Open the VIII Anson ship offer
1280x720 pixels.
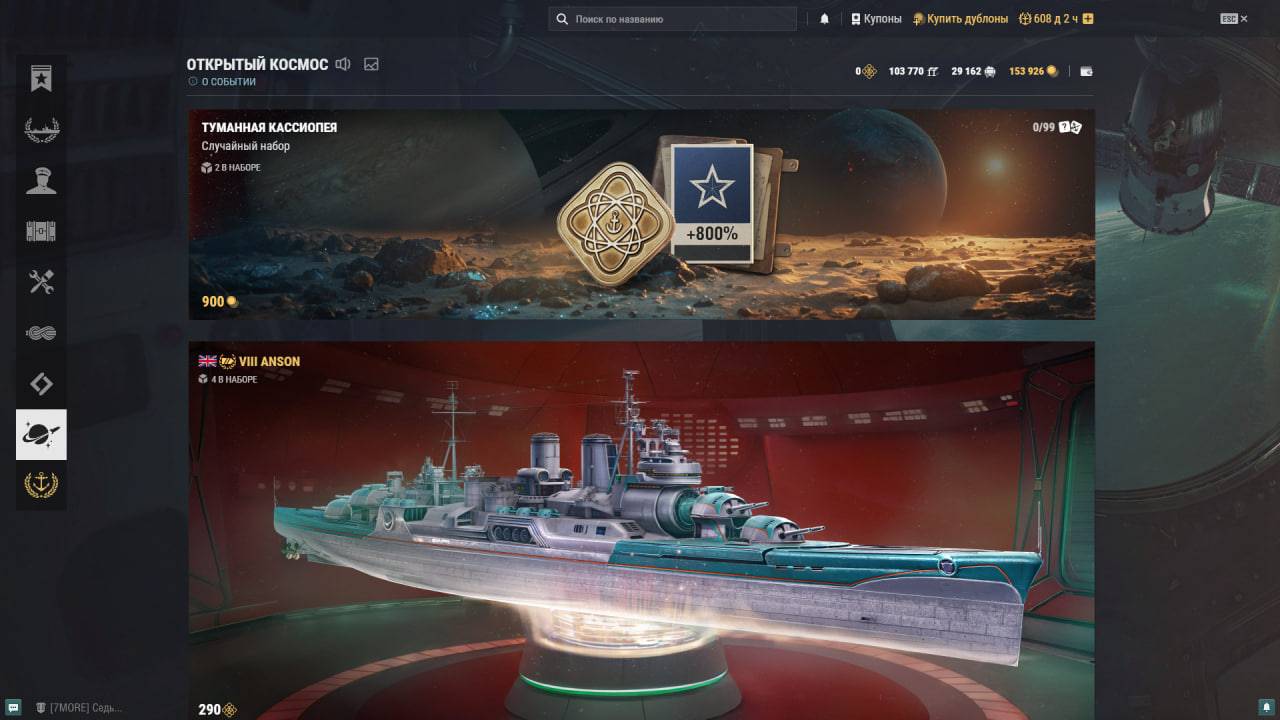tap(641, 530)
